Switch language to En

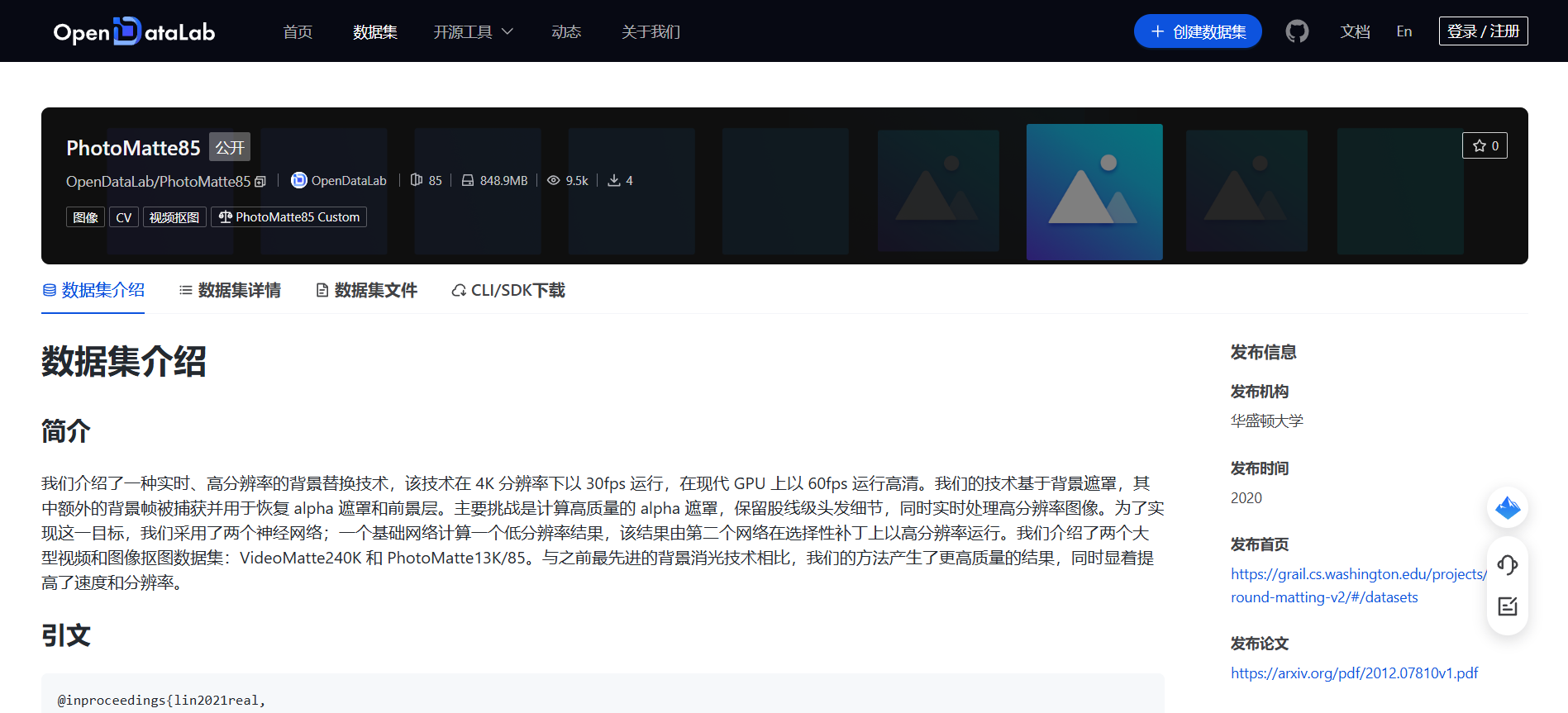click(1404, 31)
